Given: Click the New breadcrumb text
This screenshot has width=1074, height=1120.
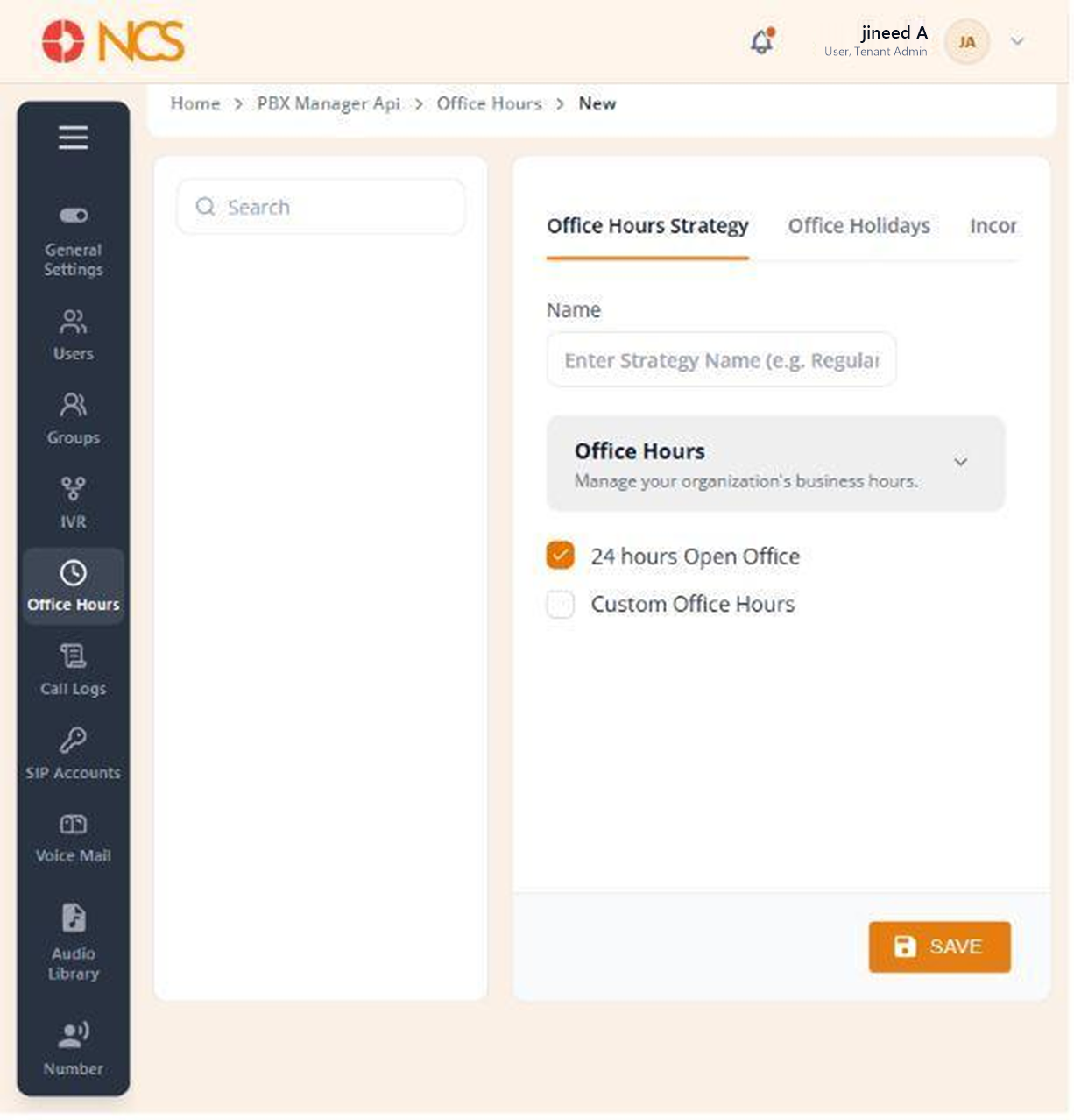Looking at the screenshot, I should [597, 103].
